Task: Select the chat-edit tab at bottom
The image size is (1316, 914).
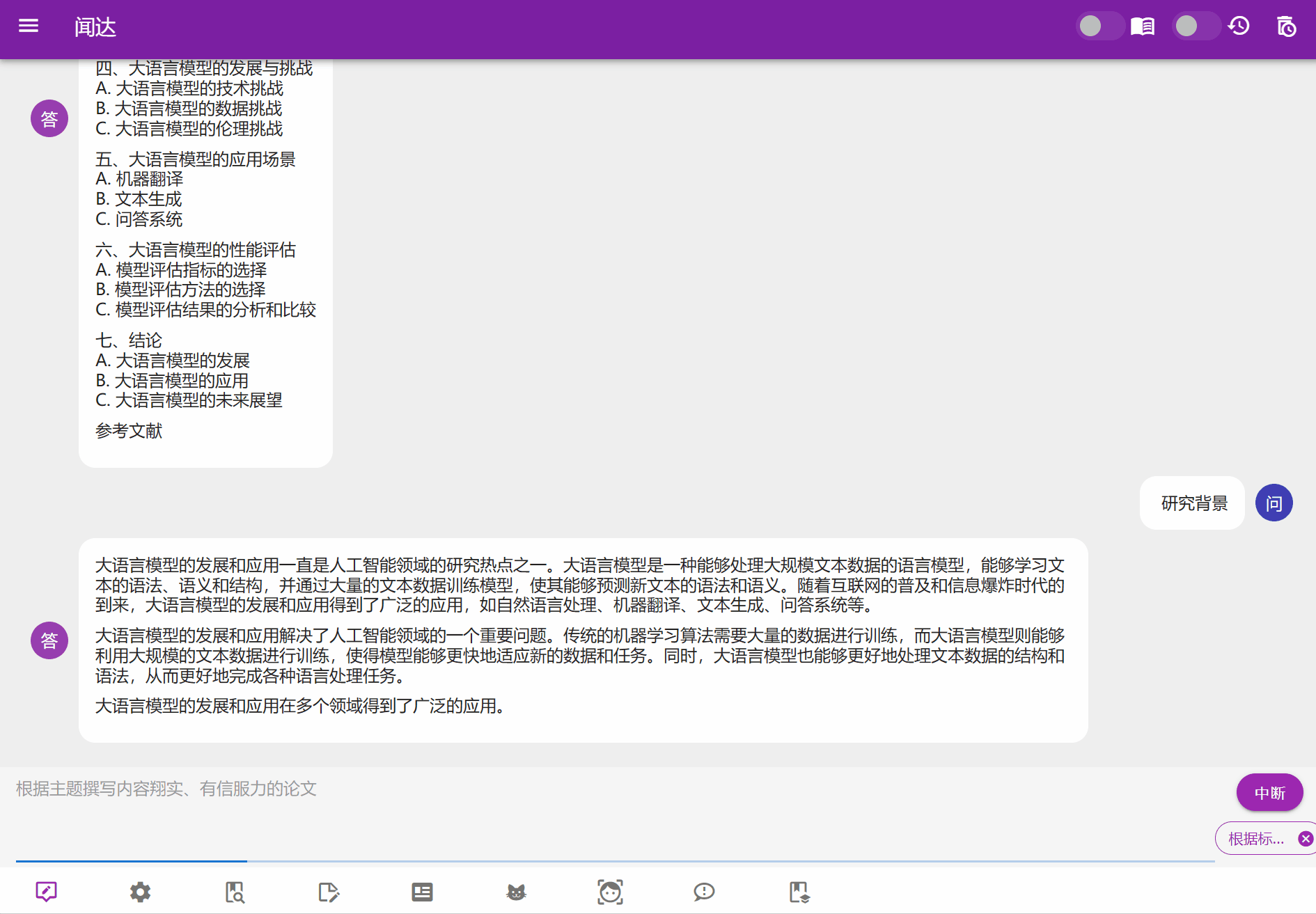Action: click(46, 892)
